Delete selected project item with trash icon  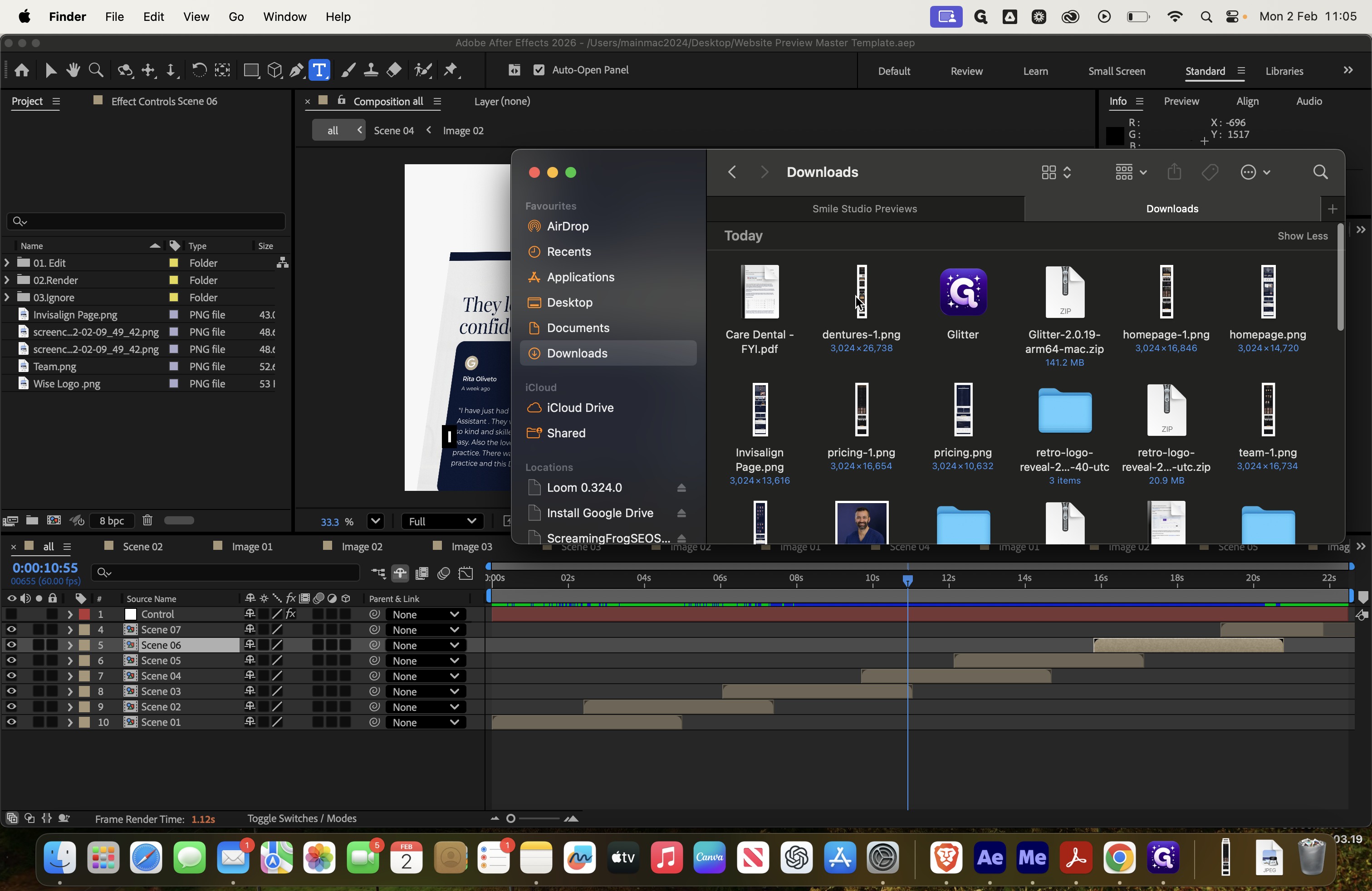[x=147, y=520]
